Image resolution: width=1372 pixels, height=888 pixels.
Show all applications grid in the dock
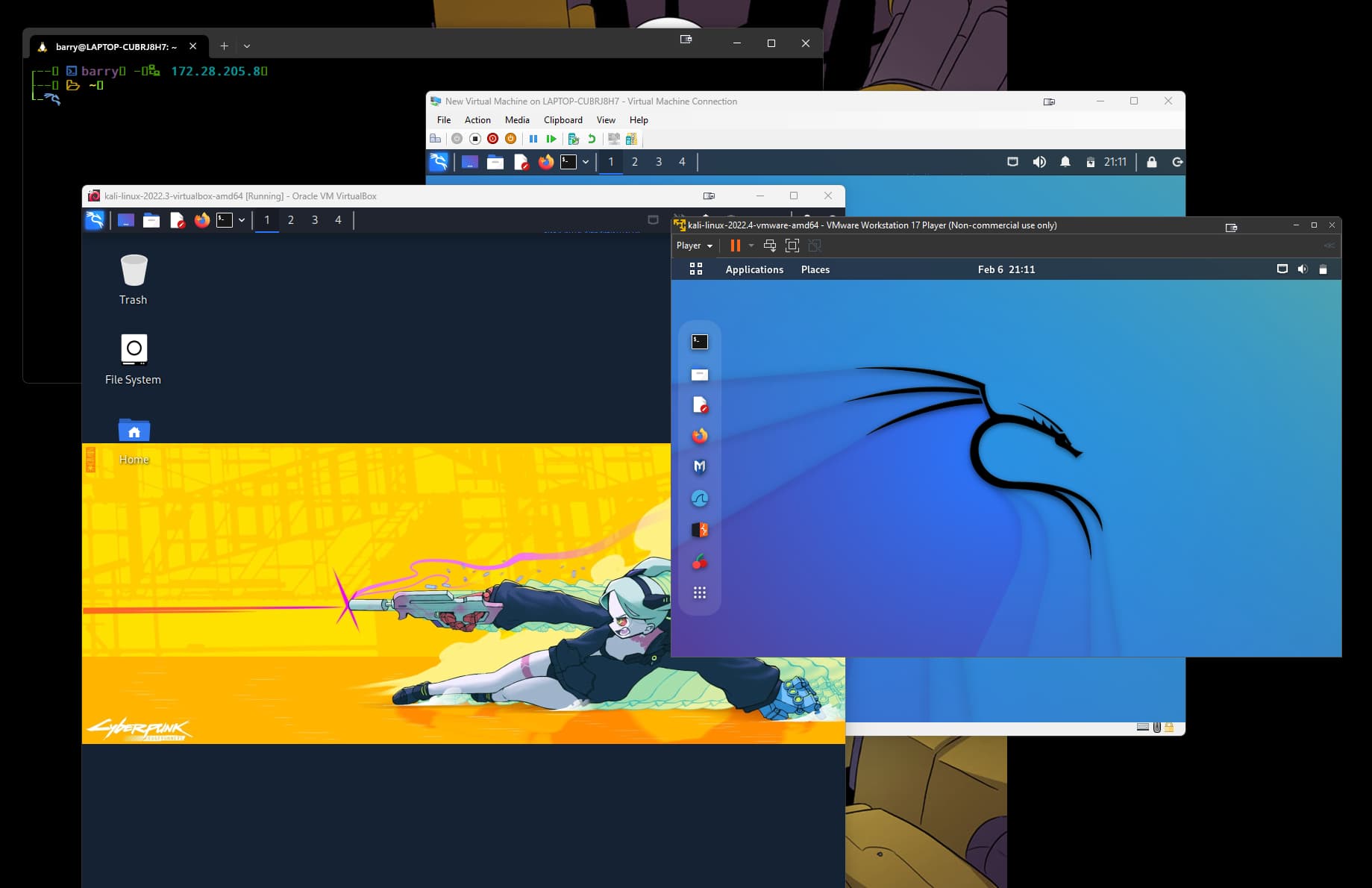[699, 593]
